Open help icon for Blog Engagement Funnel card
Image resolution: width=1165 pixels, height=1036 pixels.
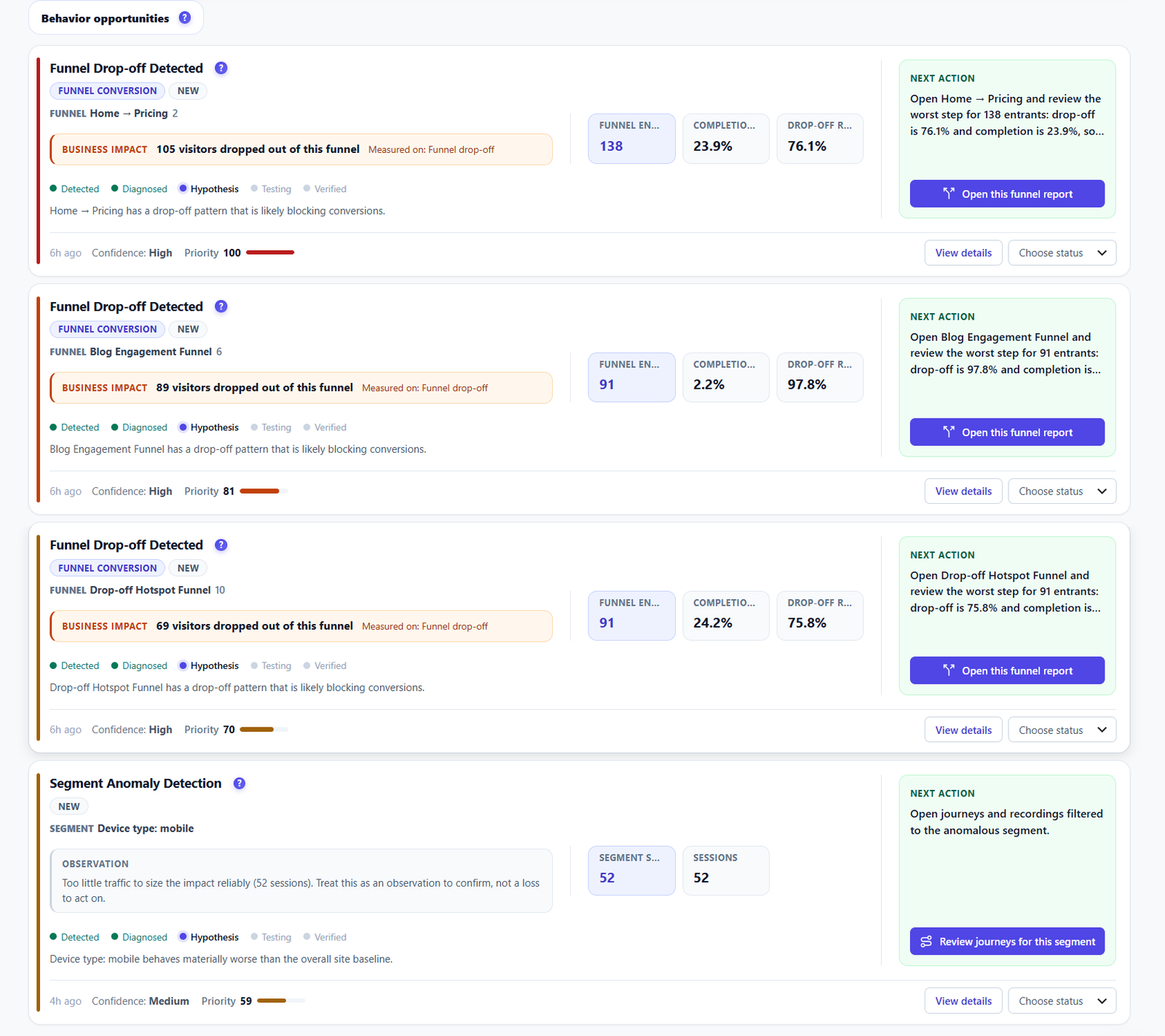point(221,307)
